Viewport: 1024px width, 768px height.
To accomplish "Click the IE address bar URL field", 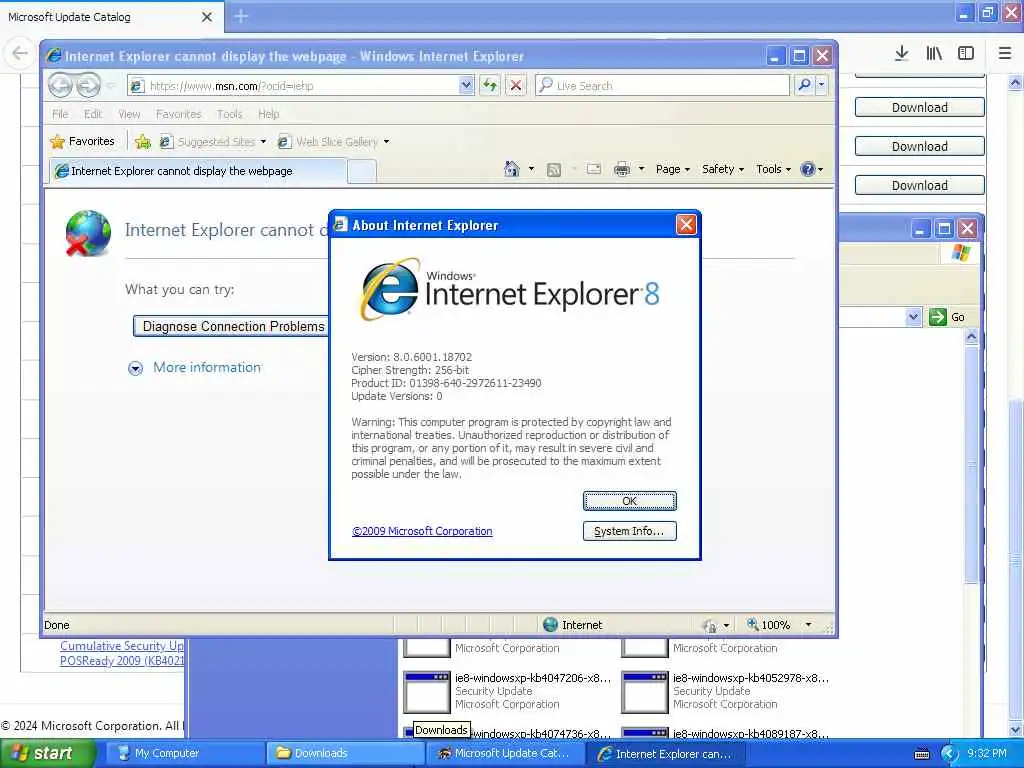I will coord(294,86).
